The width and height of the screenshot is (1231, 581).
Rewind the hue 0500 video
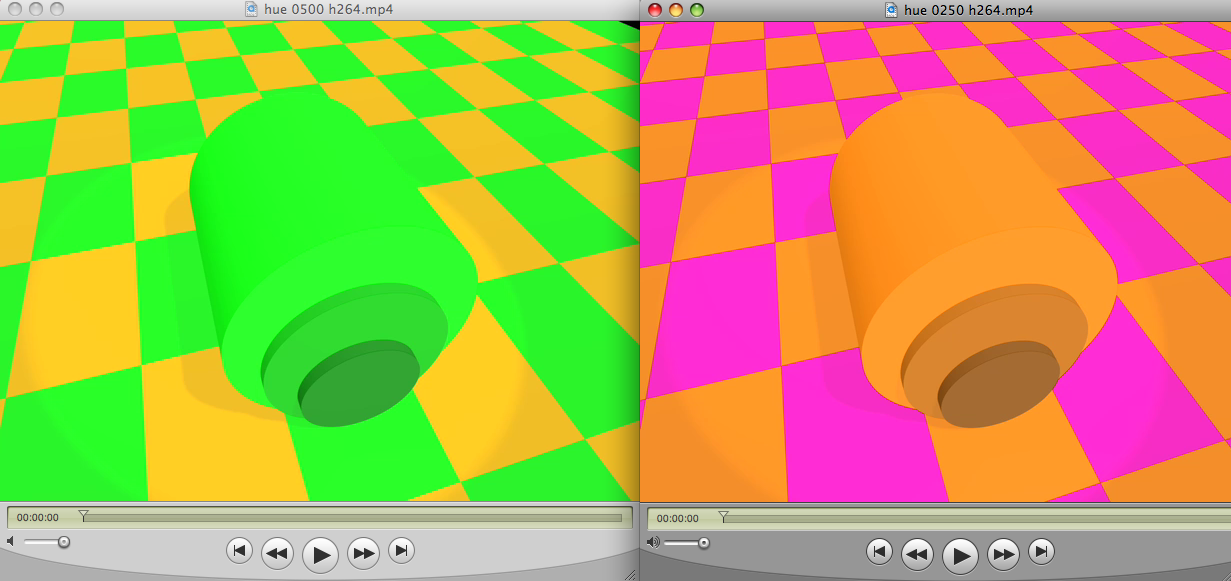[277, 551]
